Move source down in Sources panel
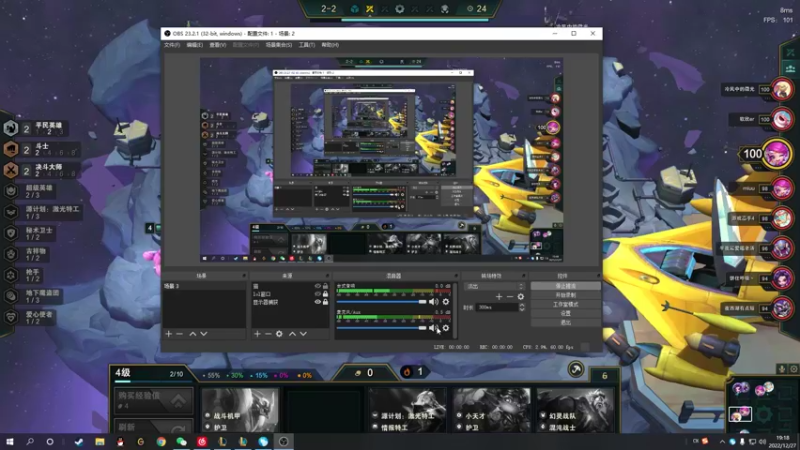 coord(303,334)
